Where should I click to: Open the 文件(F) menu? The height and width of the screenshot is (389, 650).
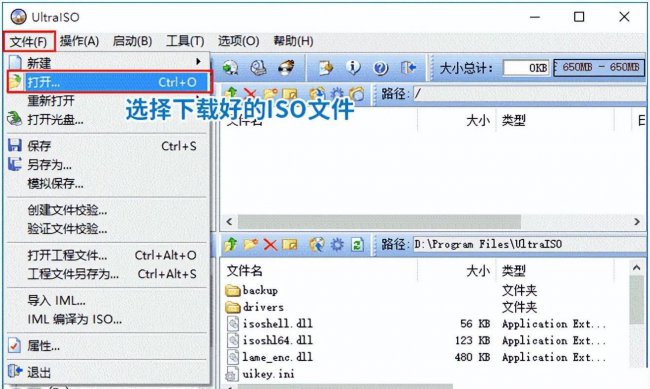[x=29, y=42]
